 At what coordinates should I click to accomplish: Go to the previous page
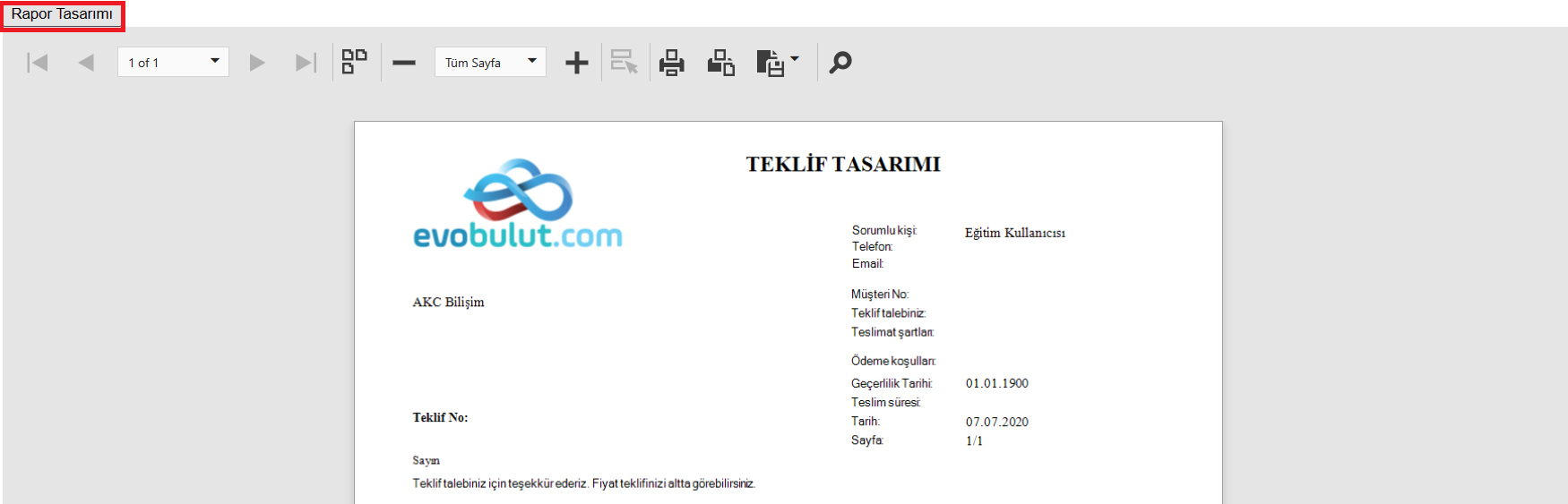[x=86, y=63]
